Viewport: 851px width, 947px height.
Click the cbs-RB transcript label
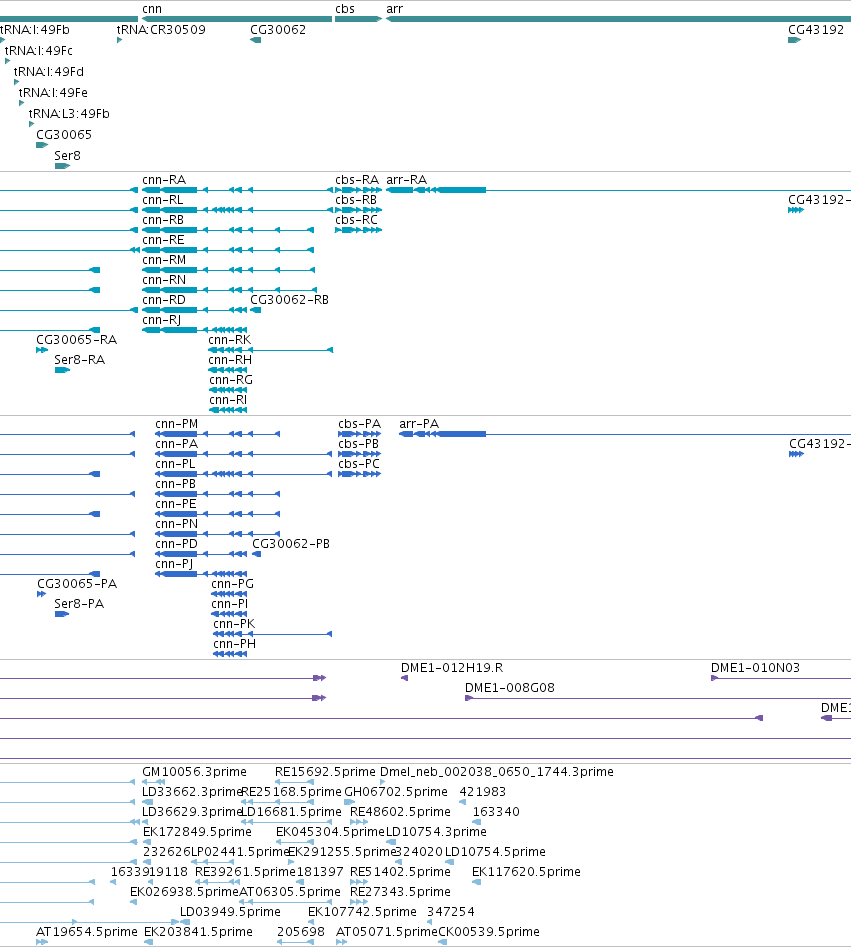pos(356,200)
